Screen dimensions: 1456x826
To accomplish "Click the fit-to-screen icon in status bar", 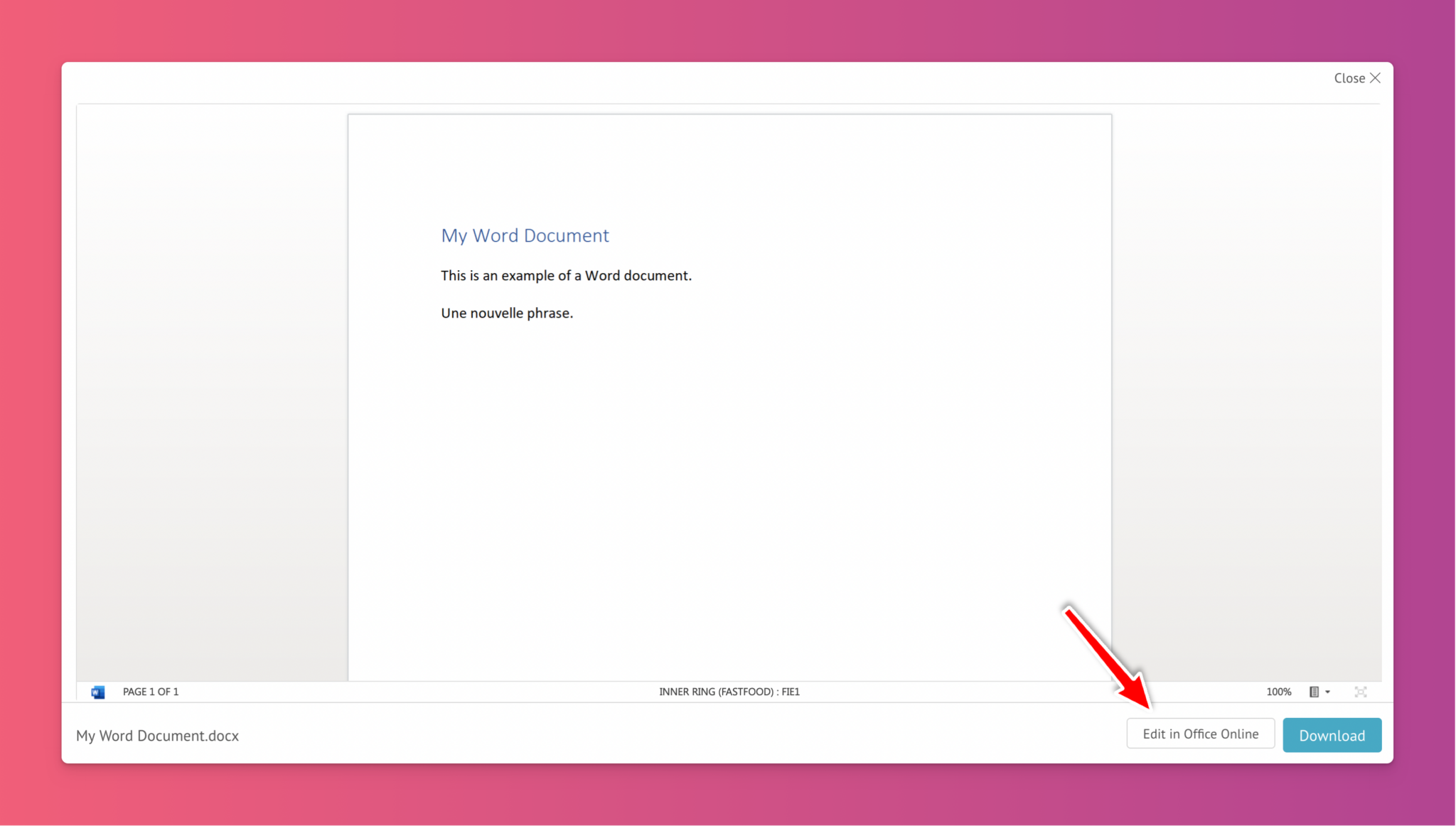I will coord(1360,692).
